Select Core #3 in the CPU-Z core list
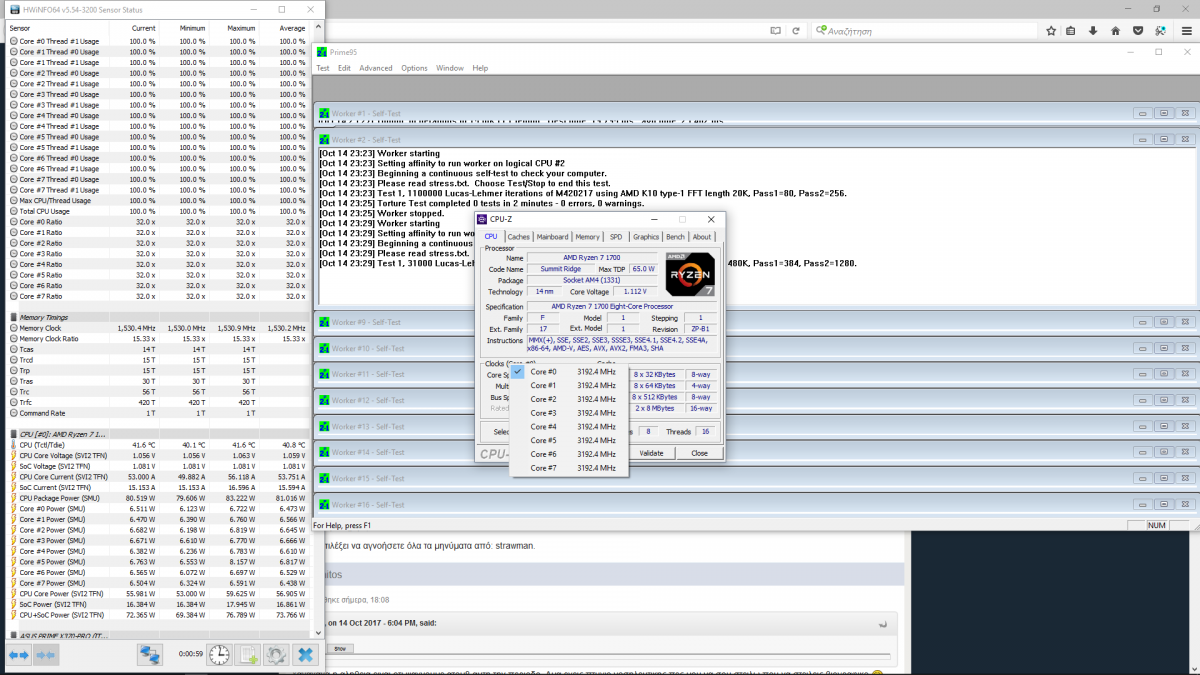This screenshot has width=1200, height=675. click(x=569, y=413)
